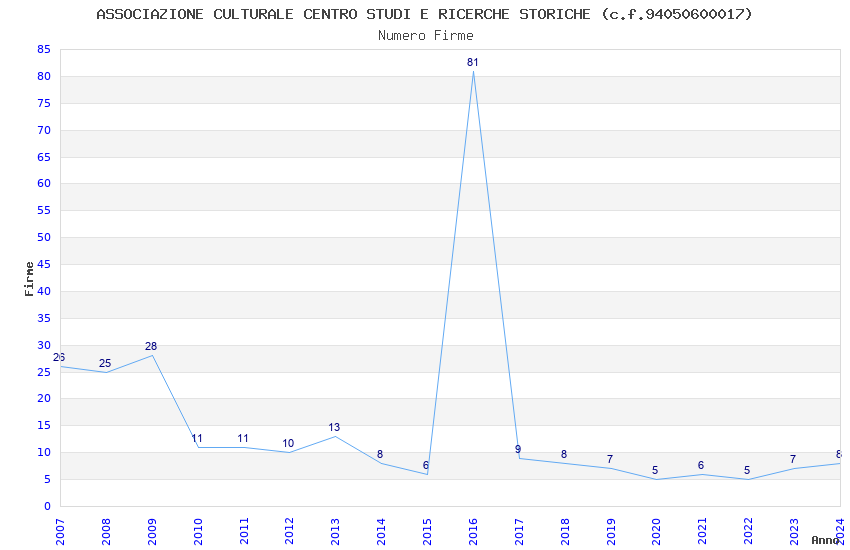Select the 2008 data label 25
The image size is (850, 550).
point(105,364)
